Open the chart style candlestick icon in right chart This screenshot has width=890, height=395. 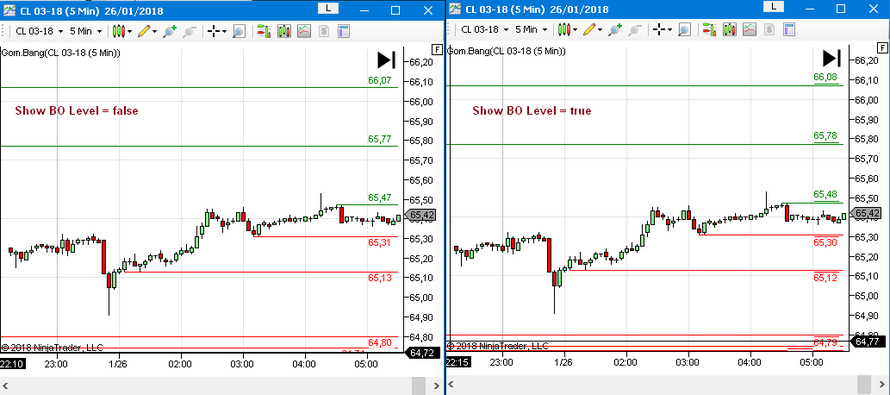(x=564, y=30)
